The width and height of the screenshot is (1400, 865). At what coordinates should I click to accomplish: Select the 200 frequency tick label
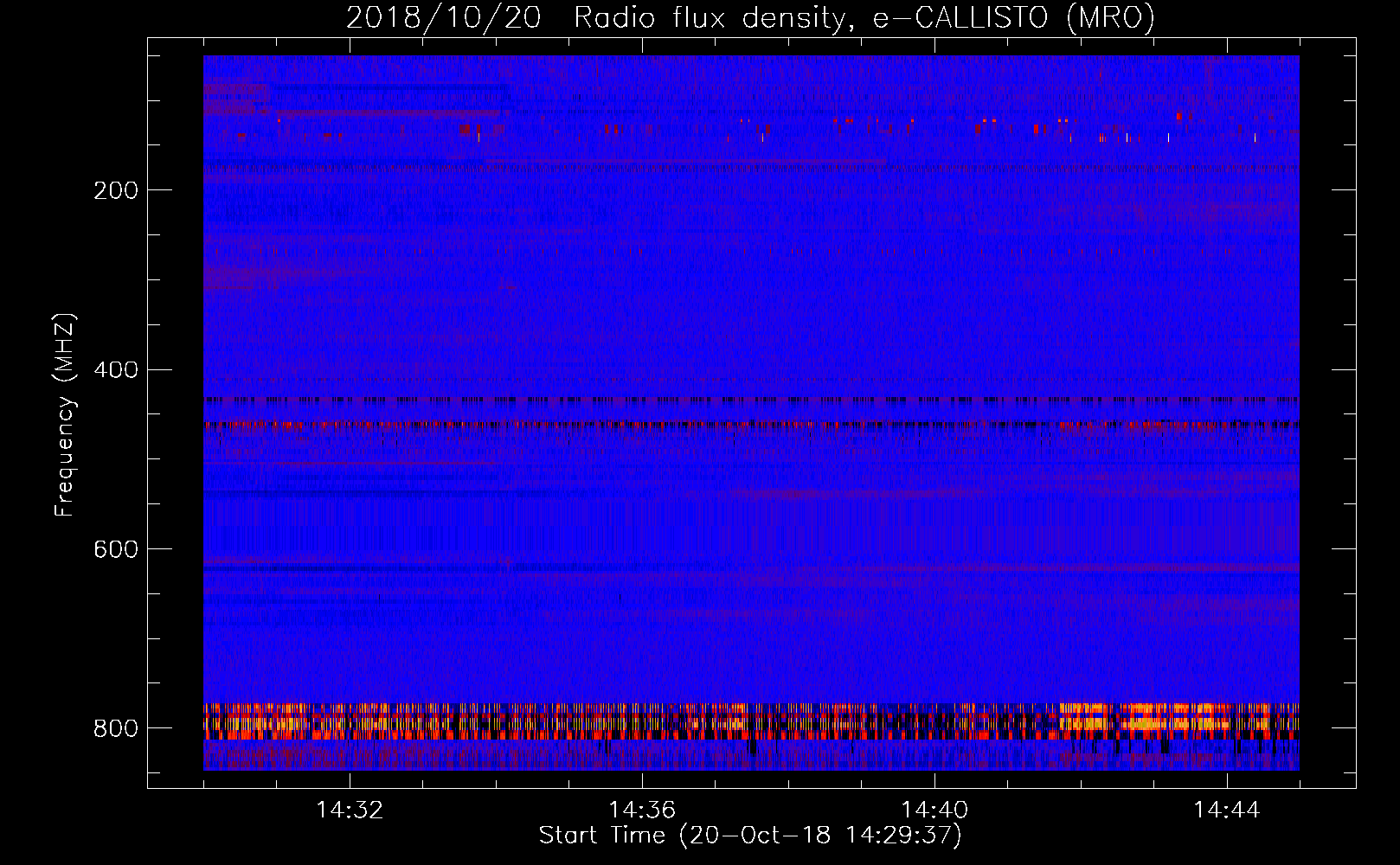coord(116,190)
